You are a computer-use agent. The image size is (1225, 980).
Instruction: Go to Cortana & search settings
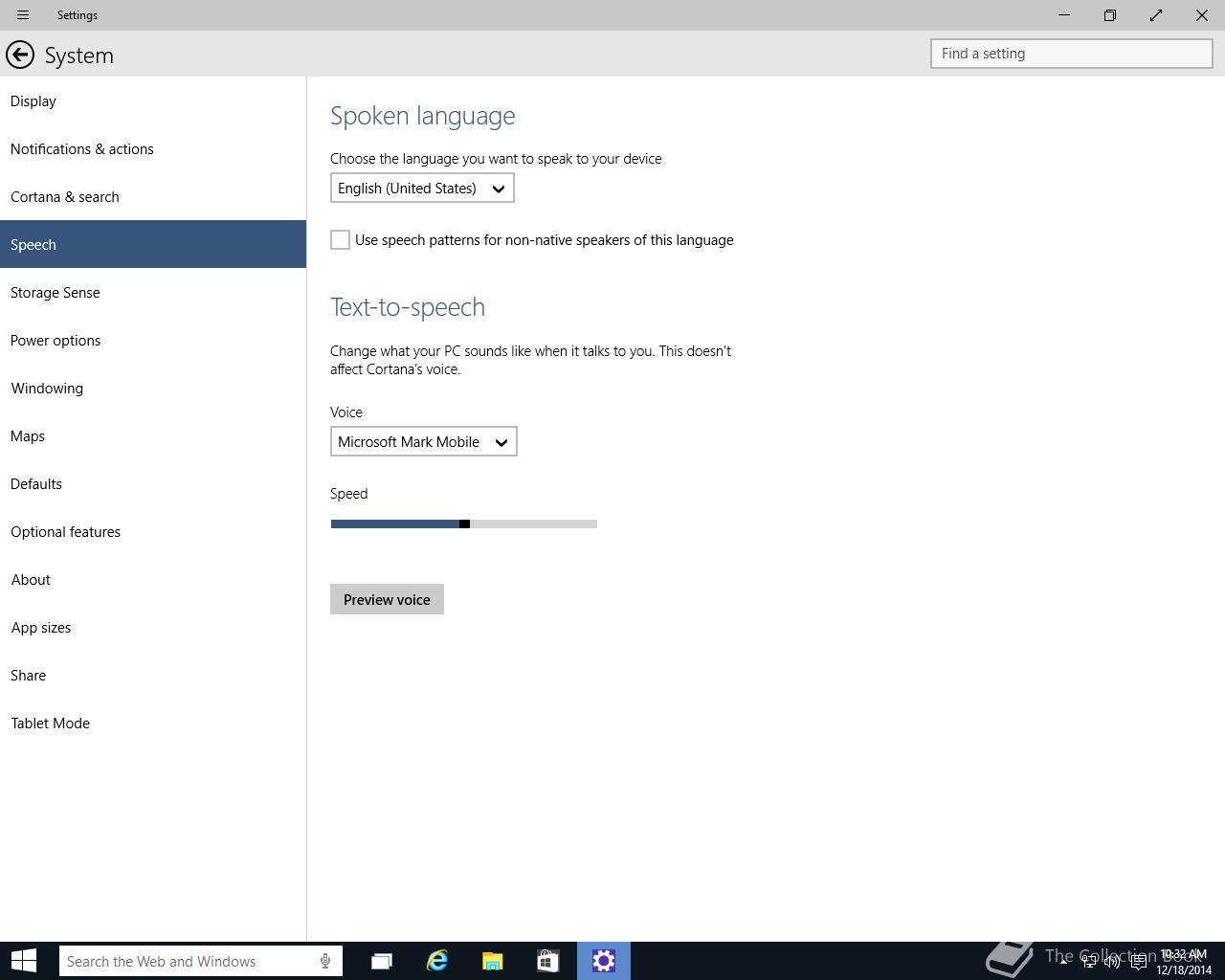[153, 196]
